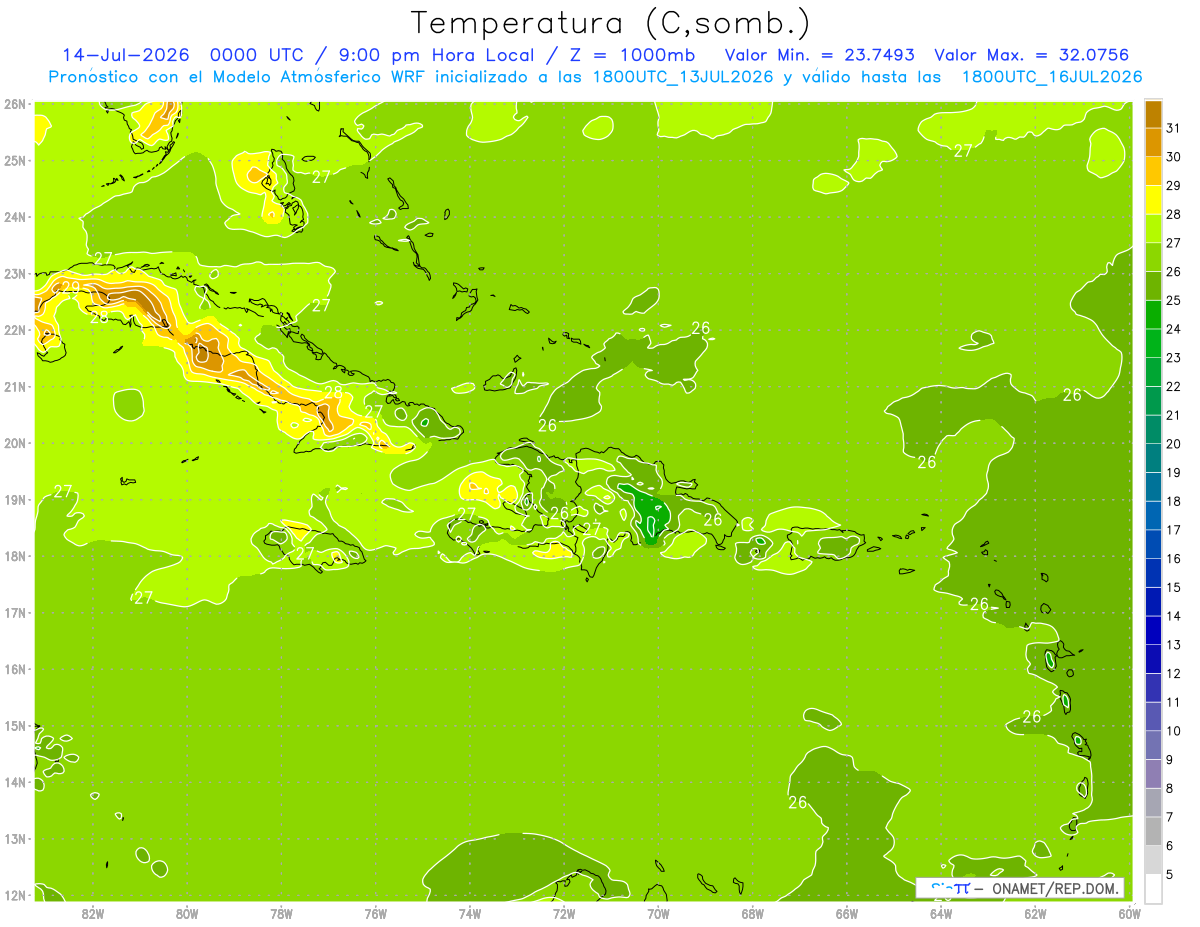Click the "0000 UTC" time text
The width and height of the screenshot is (1200, 927).
(x=255, y=55)
